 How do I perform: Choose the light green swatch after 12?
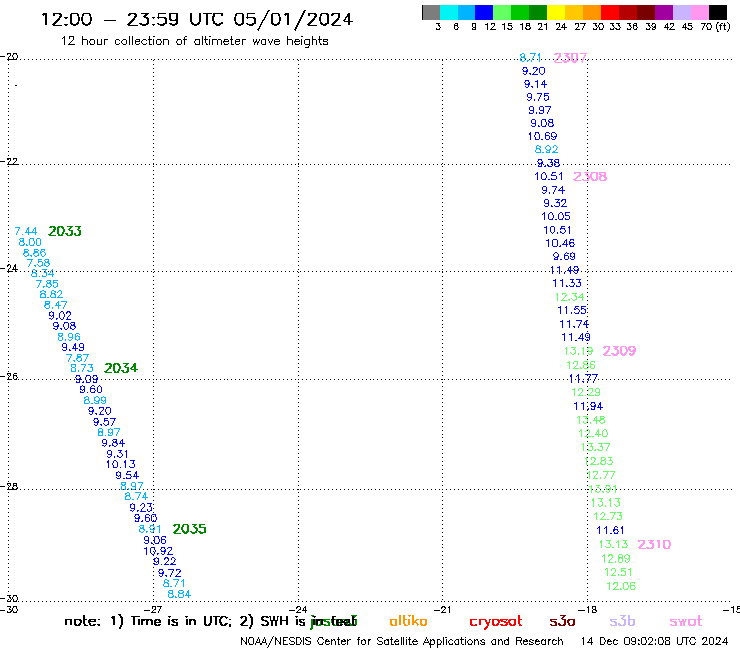pos(503,12)
